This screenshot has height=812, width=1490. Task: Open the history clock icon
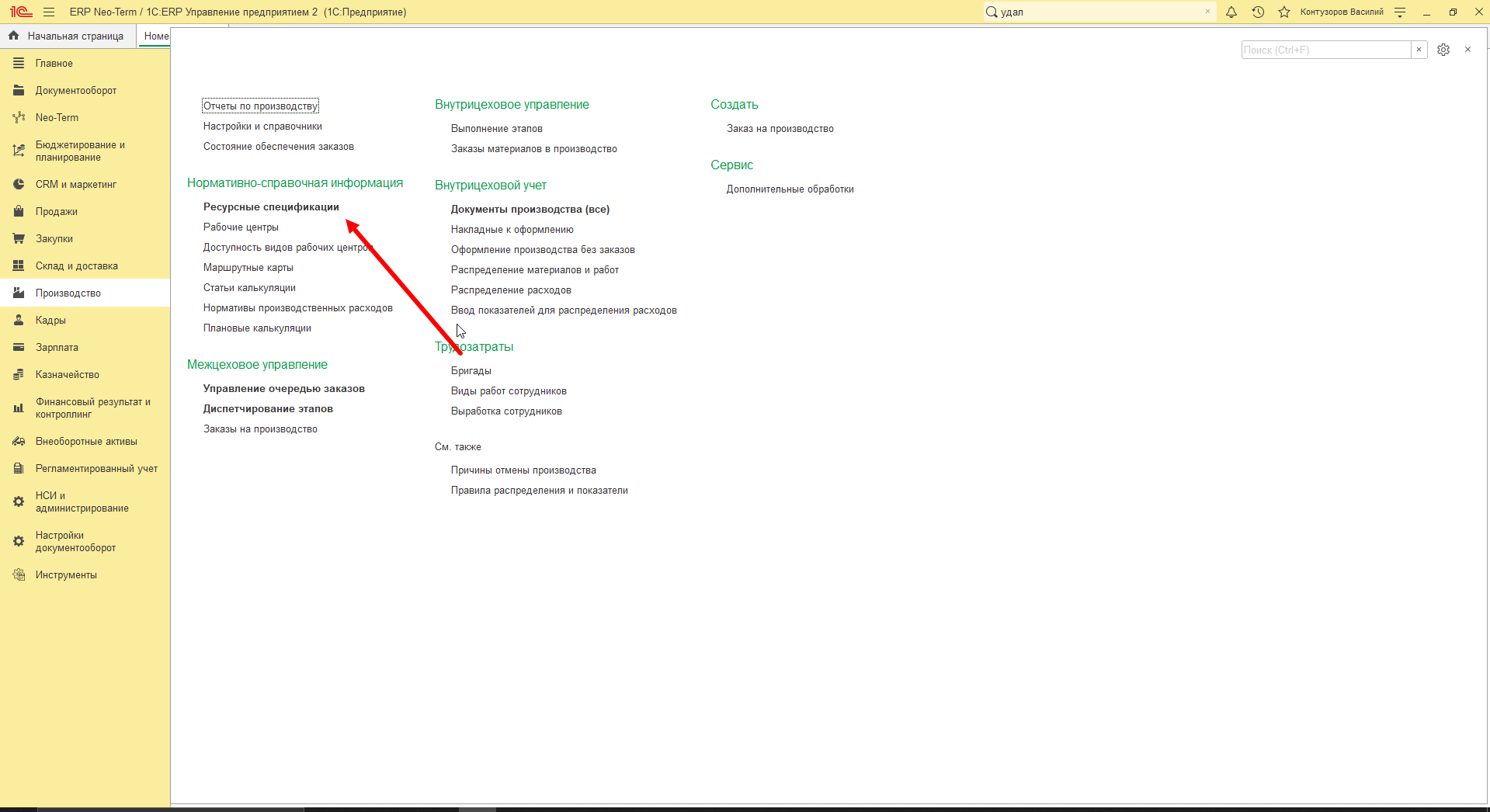1258,12
